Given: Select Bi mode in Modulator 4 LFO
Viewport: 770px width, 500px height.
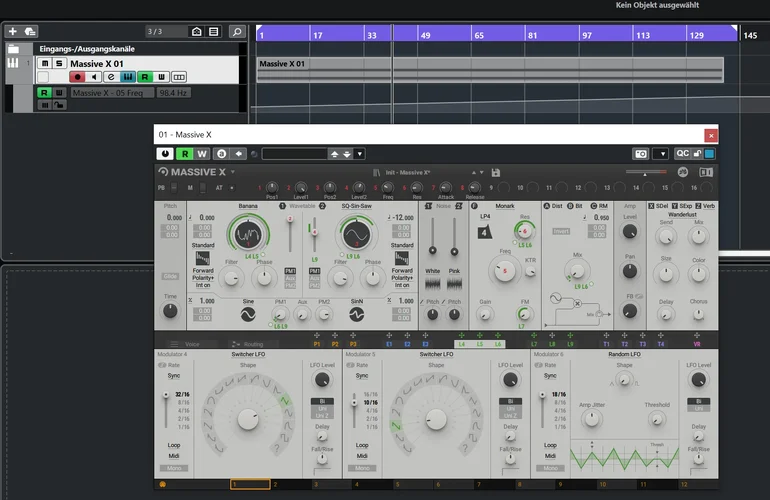Looking at the screenshot, I should [322, 401].
